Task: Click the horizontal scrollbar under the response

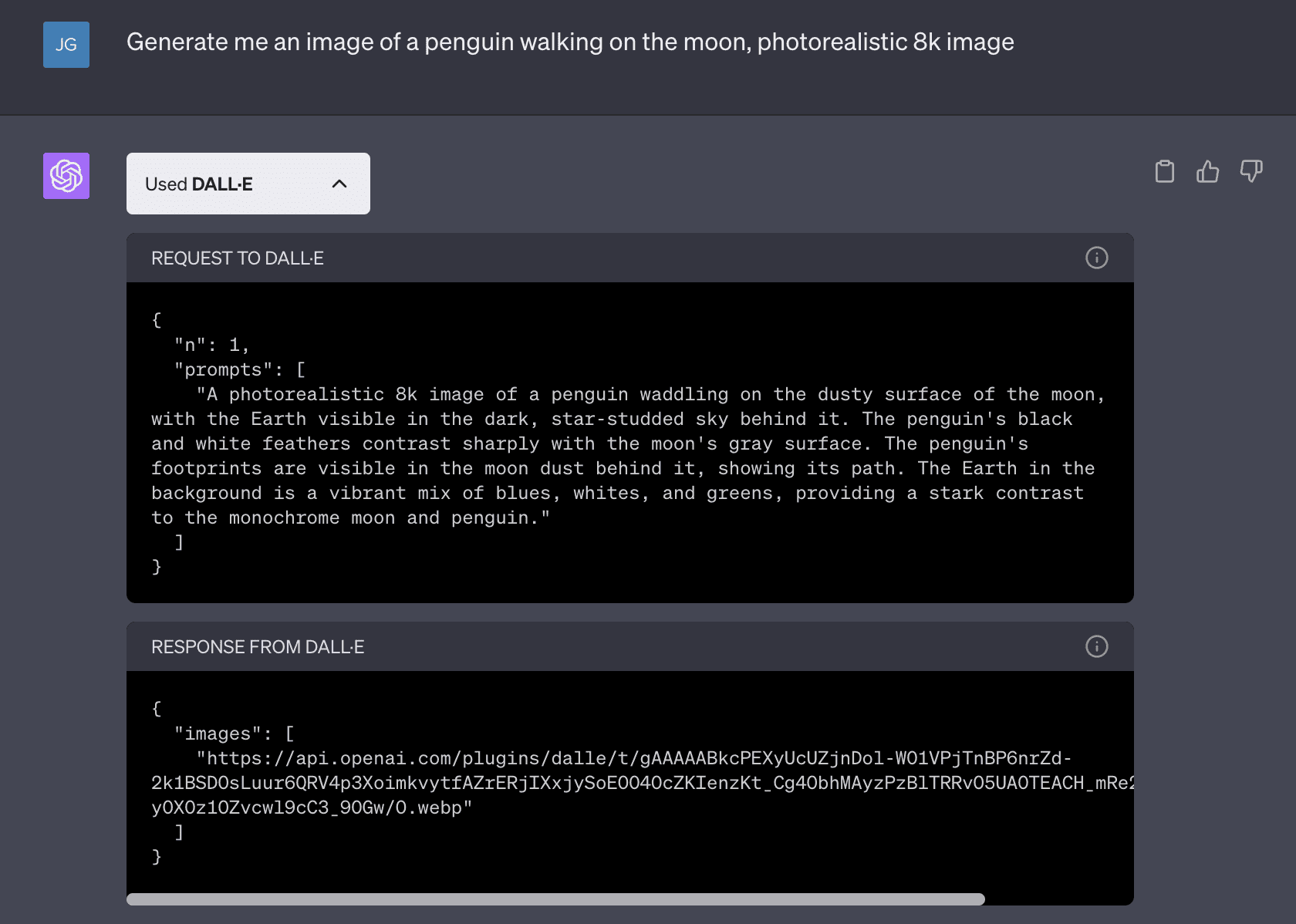Action: 555,899
